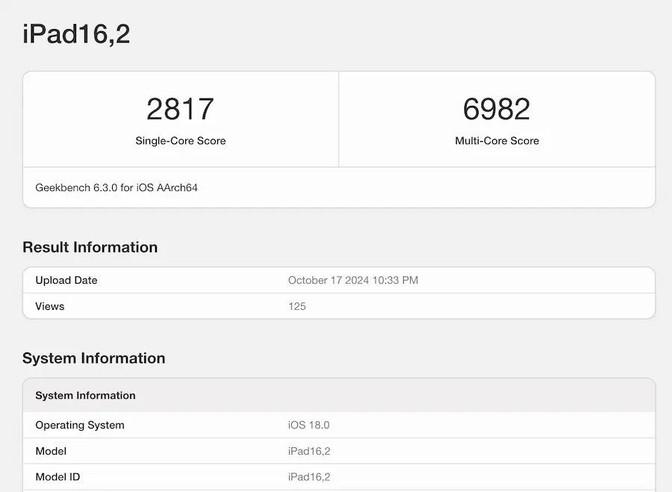
Task: Click Geekbench 6.3.0 for iOS AArch64 text
Action: [x=116, y=188]
